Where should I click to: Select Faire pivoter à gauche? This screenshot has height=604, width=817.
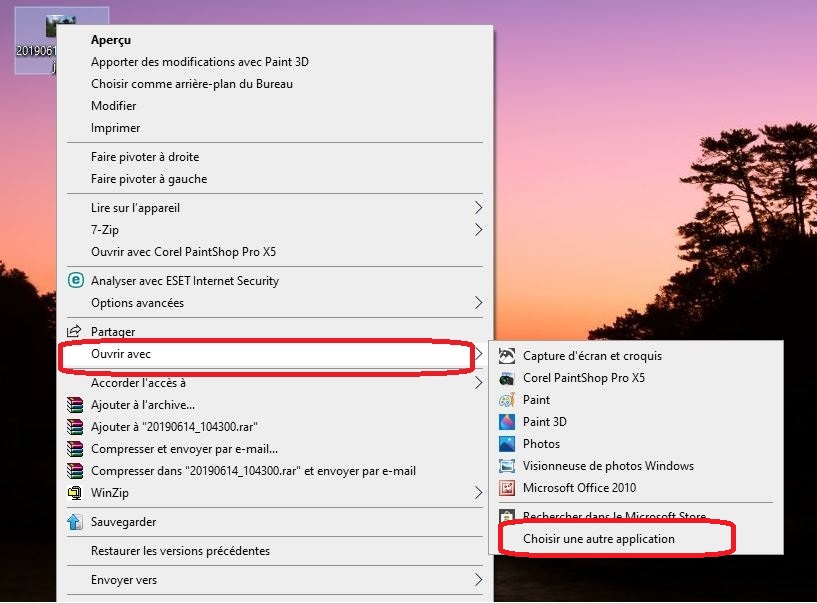[275, 179]
